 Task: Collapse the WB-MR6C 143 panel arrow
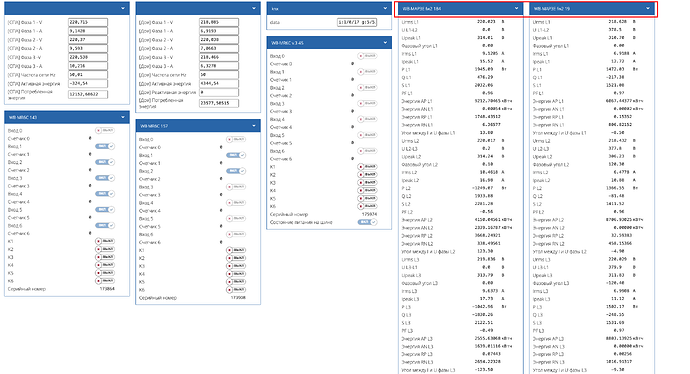point(123,117)
